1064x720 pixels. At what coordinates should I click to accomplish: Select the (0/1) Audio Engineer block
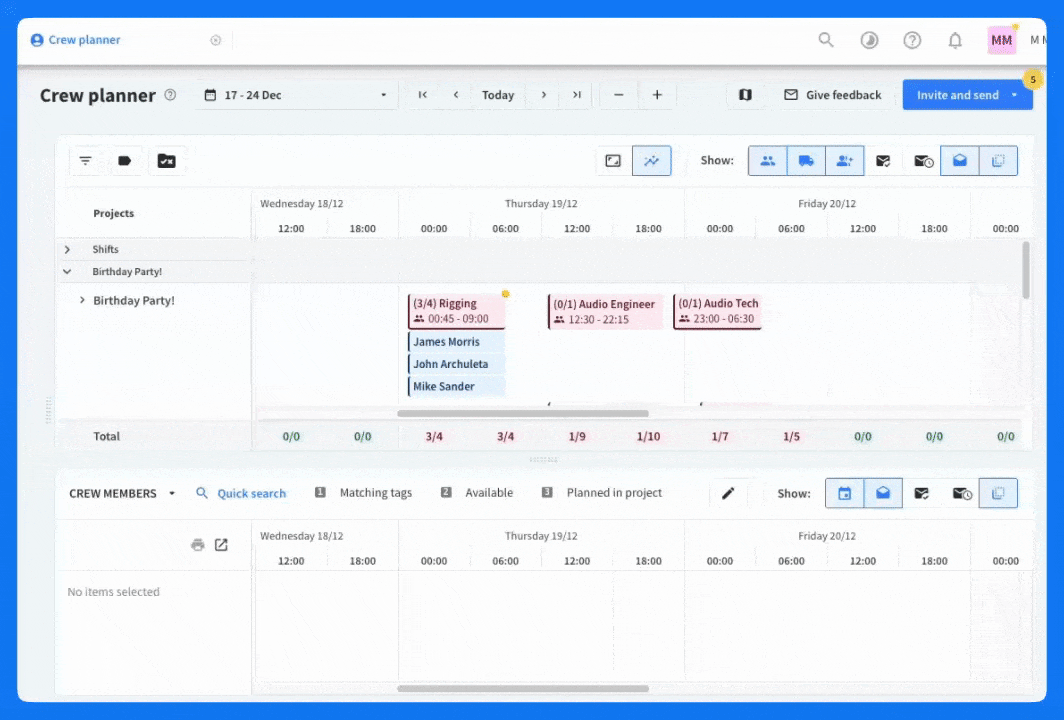[x=605, y=311]
